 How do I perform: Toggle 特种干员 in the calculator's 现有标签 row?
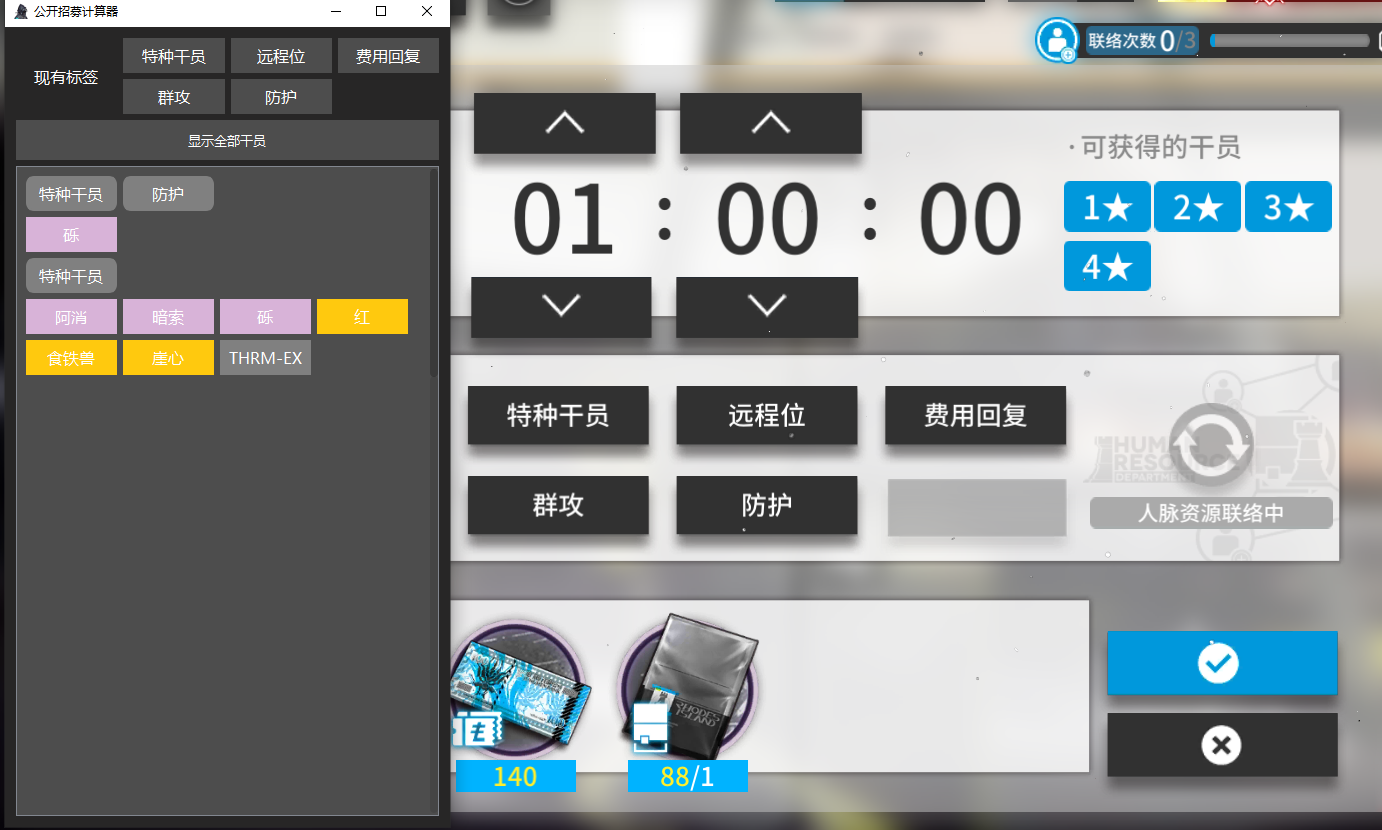174,56
